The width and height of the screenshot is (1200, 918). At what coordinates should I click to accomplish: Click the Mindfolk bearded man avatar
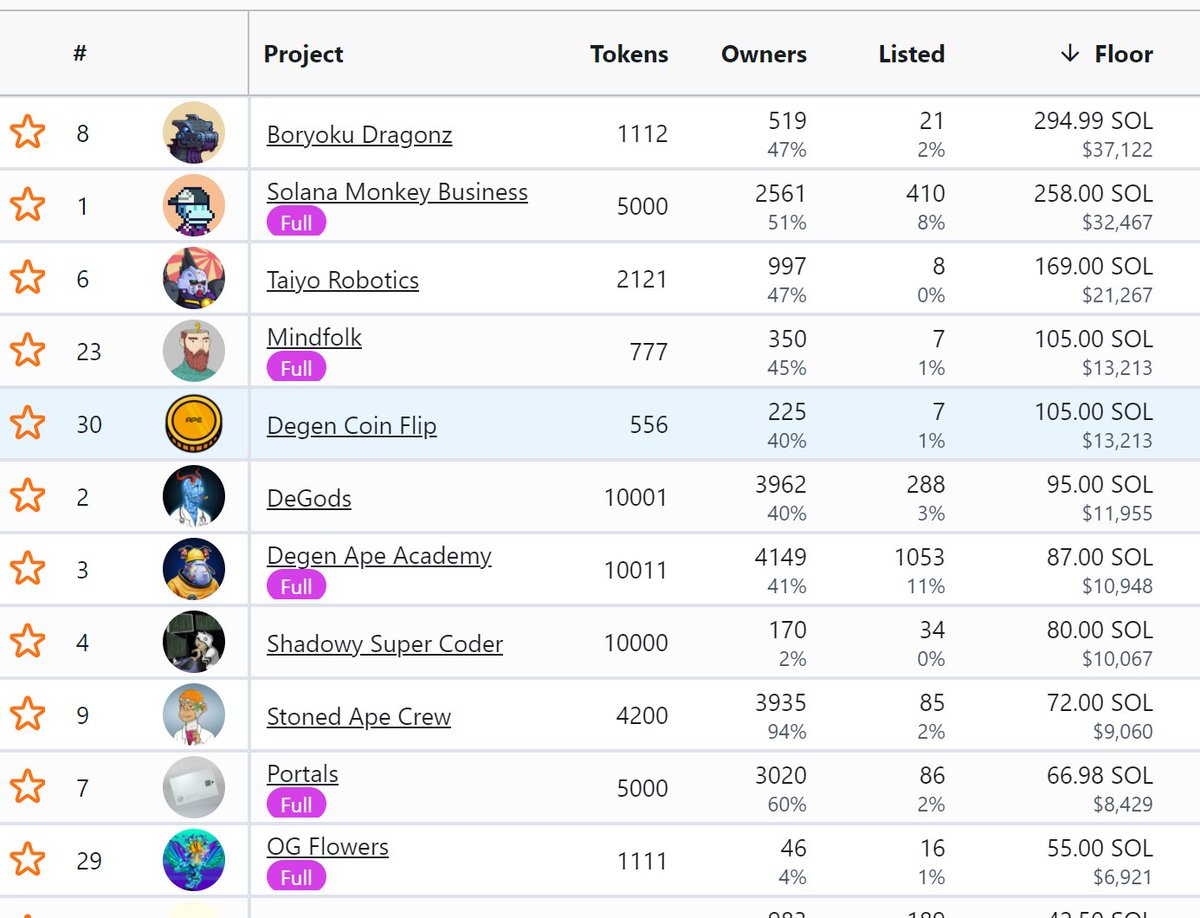(194, 351)
